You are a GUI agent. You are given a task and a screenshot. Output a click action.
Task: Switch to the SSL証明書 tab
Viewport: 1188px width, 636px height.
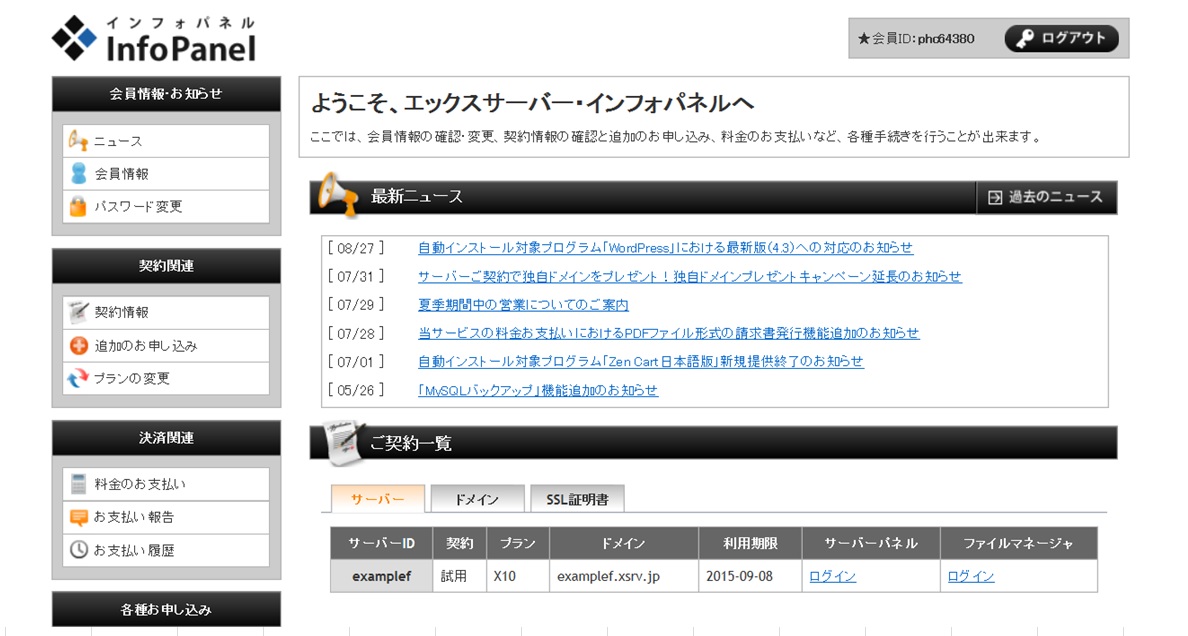coord(577,499)
